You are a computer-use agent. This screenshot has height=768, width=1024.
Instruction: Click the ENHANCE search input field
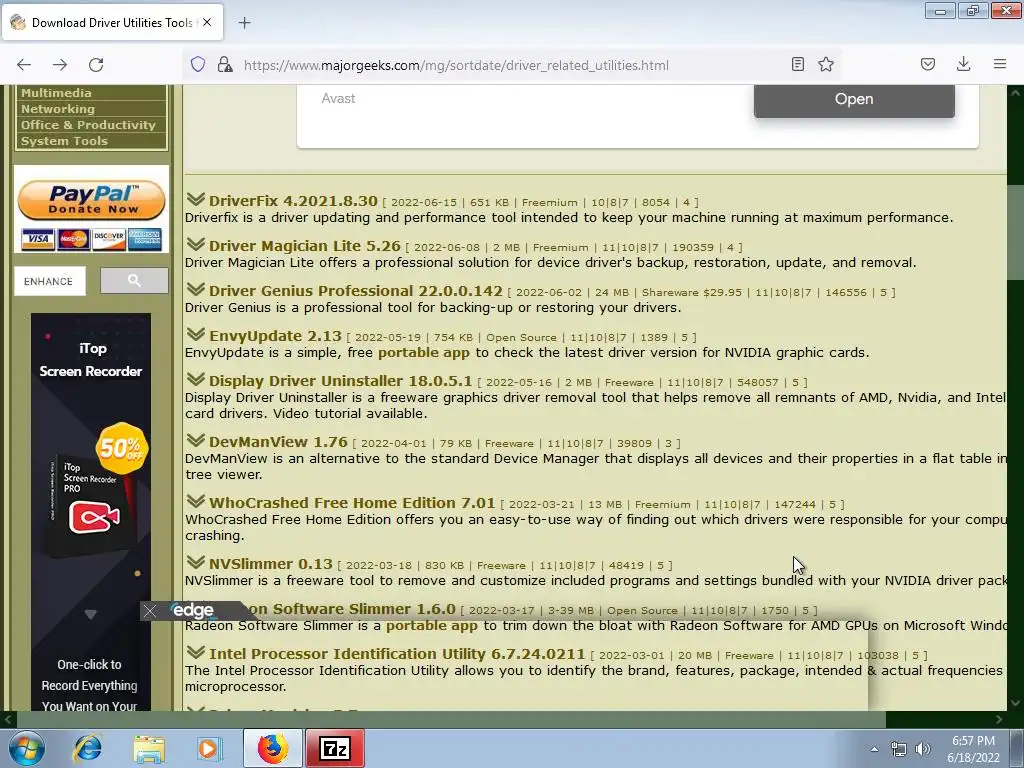click(x=50, y=281)
